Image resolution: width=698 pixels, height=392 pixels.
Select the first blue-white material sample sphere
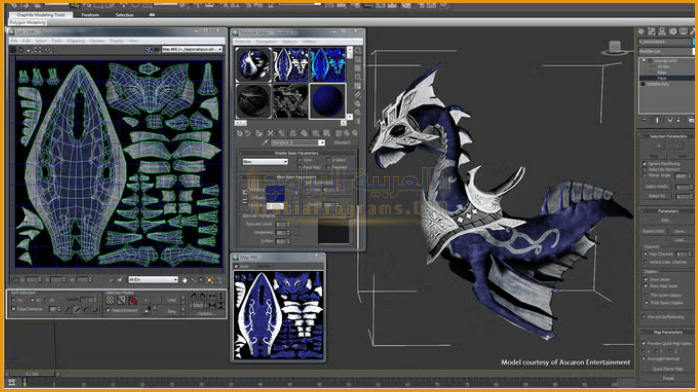click(x=253, y=65)
